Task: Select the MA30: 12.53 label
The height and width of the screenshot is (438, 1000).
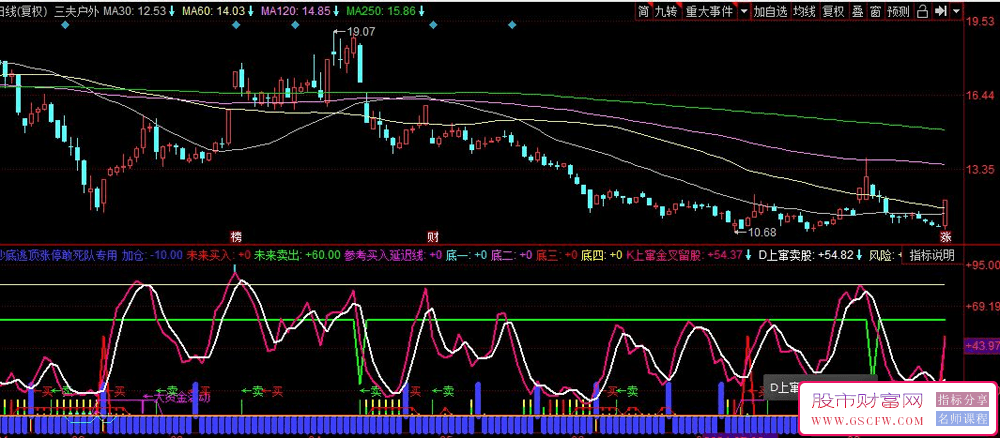Action: coord(133,11)
